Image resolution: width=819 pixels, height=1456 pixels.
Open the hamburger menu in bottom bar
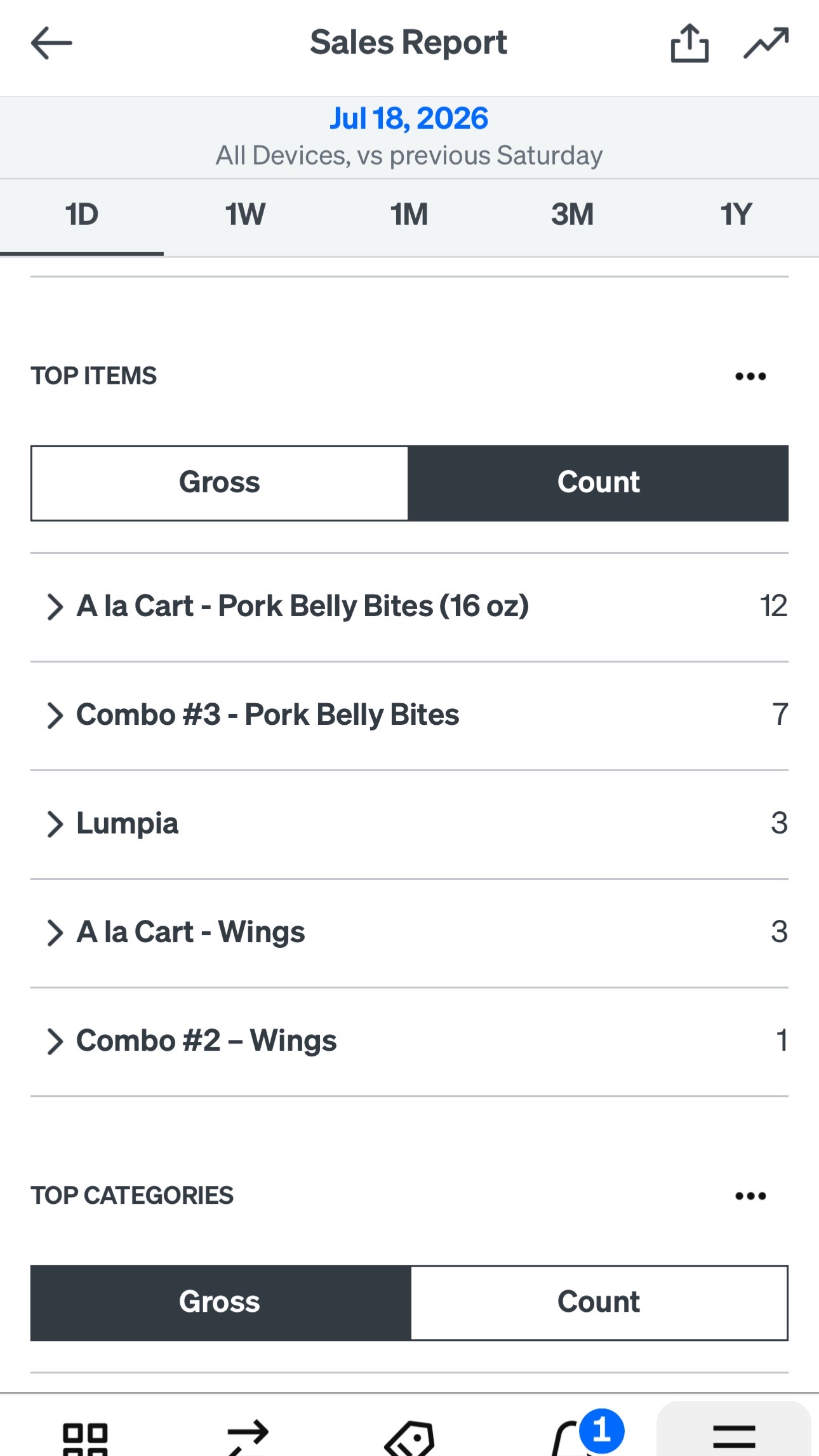tap(734, 1434)
